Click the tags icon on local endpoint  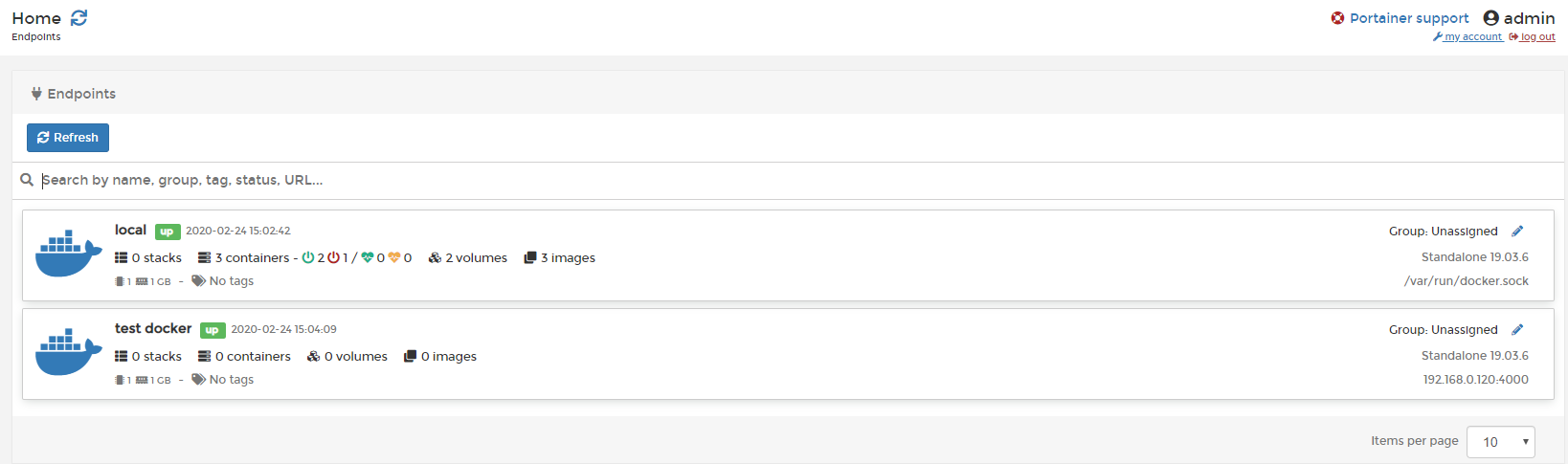point(199,281)
